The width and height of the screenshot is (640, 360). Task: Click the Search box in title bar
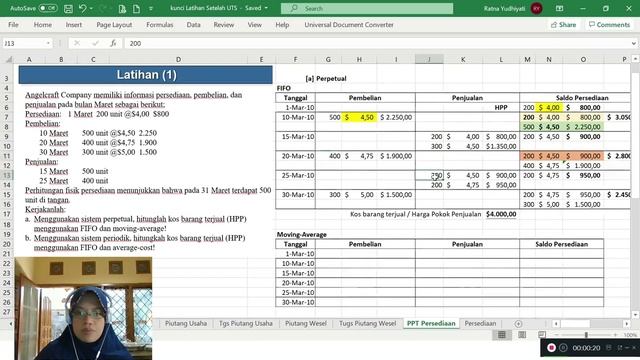pyautogui.click(x=367, y=8)
